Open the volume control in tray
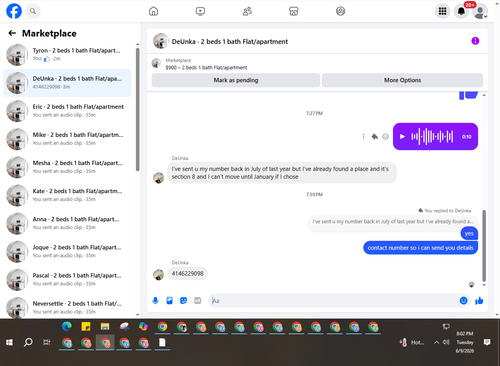This screenshot has height=366, width=500. tap(446, 342)
